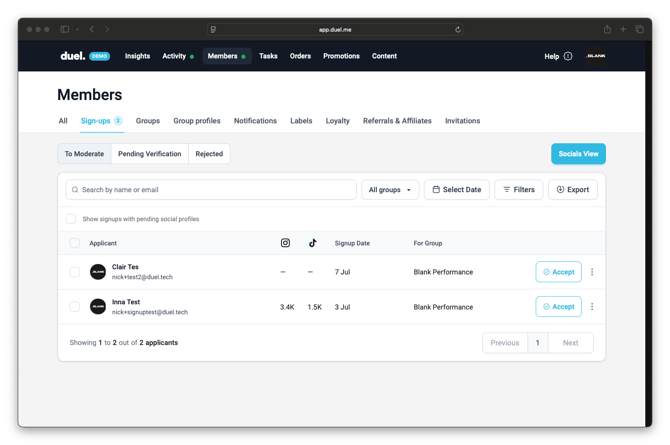Enable Show signups with pending social profiles
This screenshot has width=670, height=445.
[71, 219]
